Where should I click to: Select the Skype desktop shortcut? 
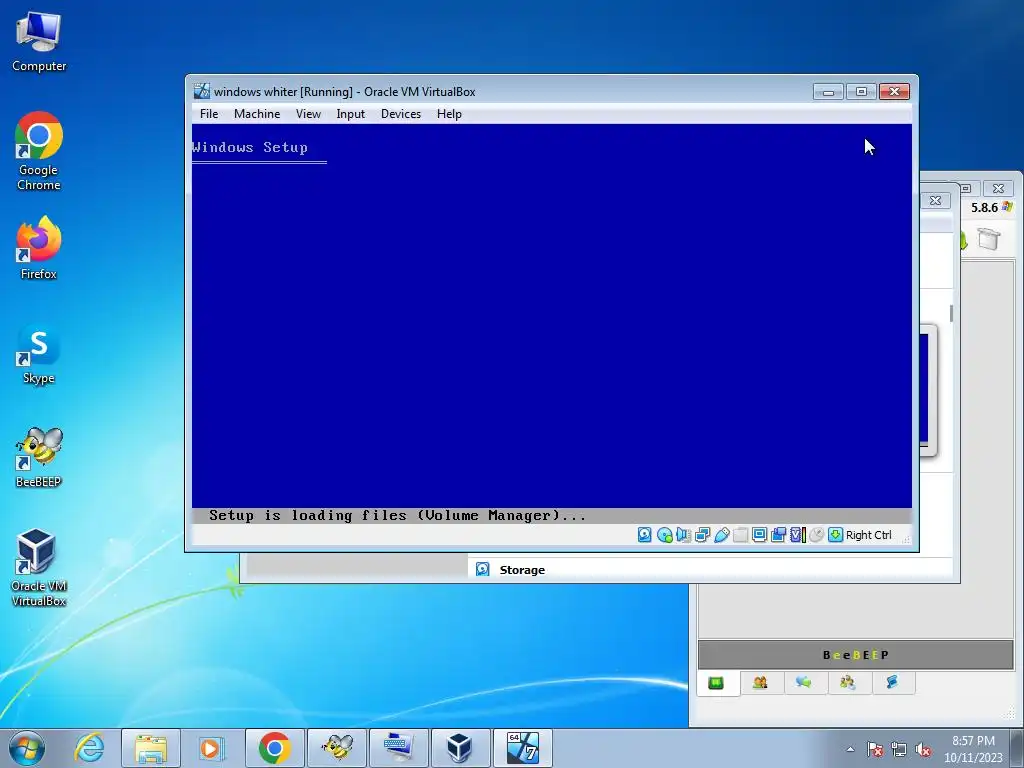pos(39,354)
